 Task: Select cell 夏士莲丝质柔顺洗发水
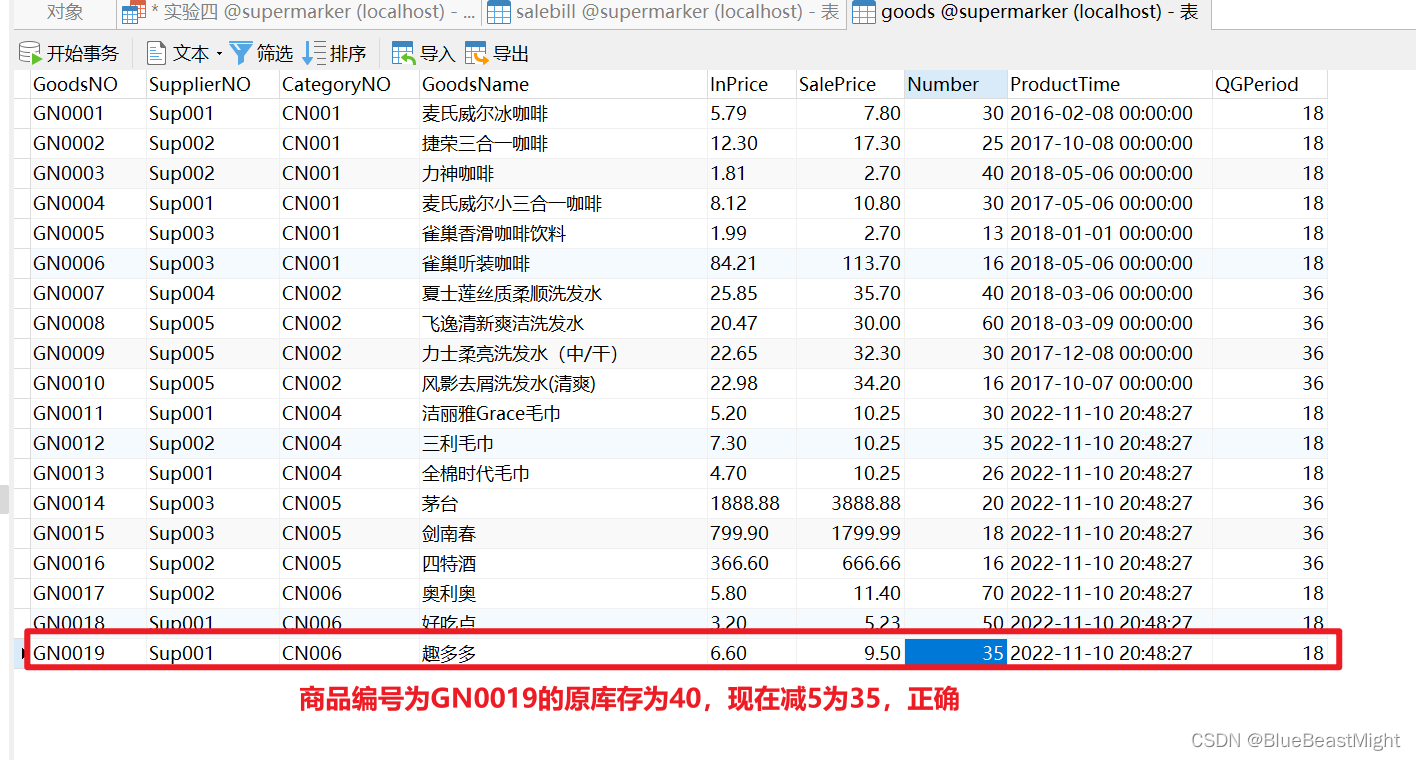click(x=563, y=293)
